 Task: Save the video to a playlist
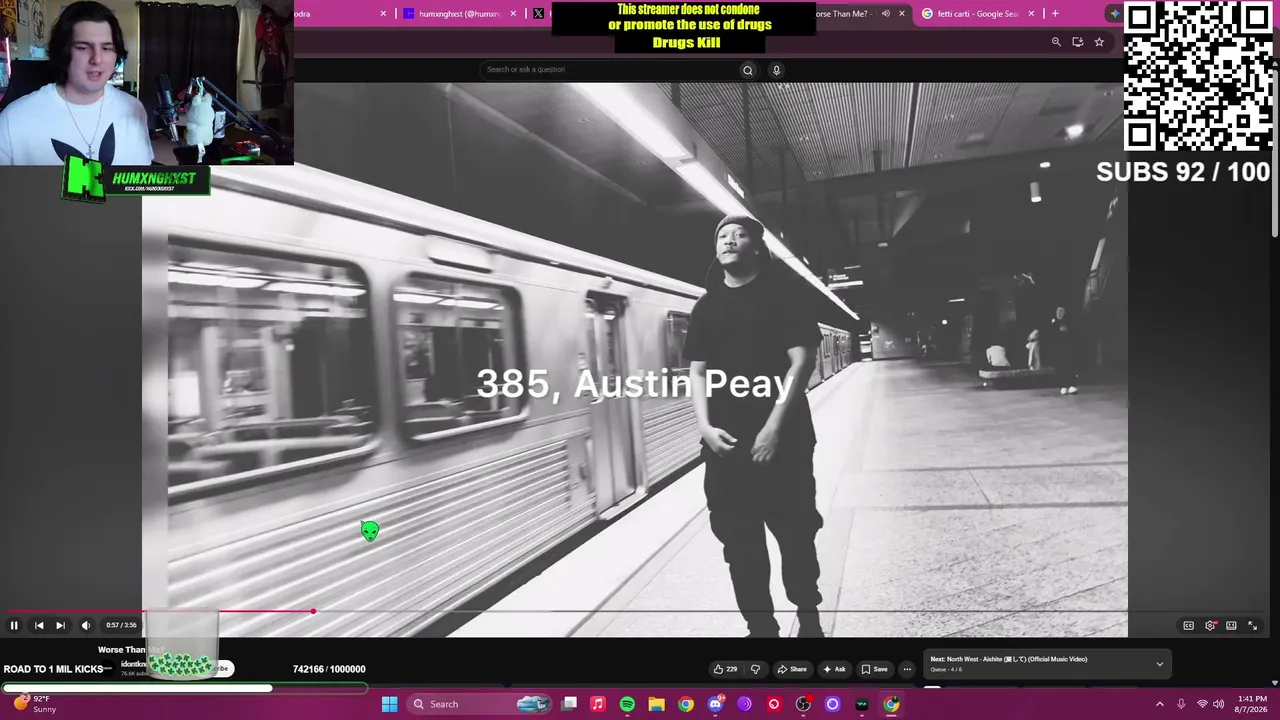pyautogui.click(x=874, y=669)
